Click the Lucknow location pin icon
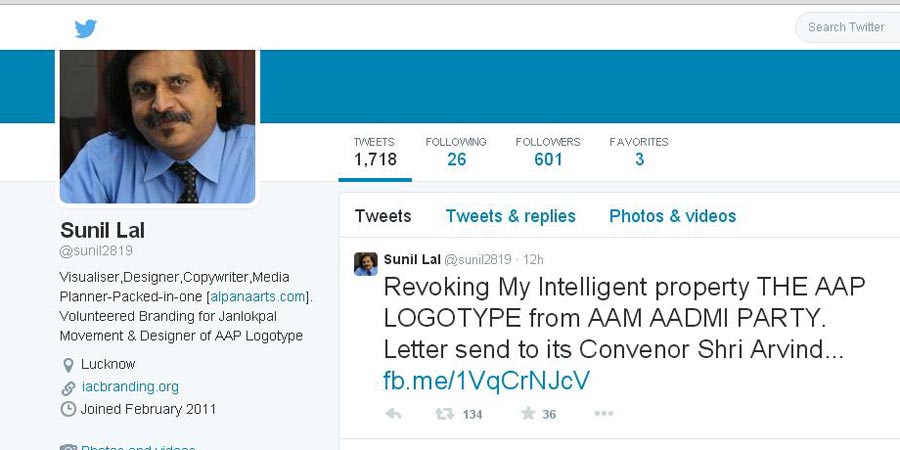The height and width of the screenshot is (450, 900). click(68, 365)
